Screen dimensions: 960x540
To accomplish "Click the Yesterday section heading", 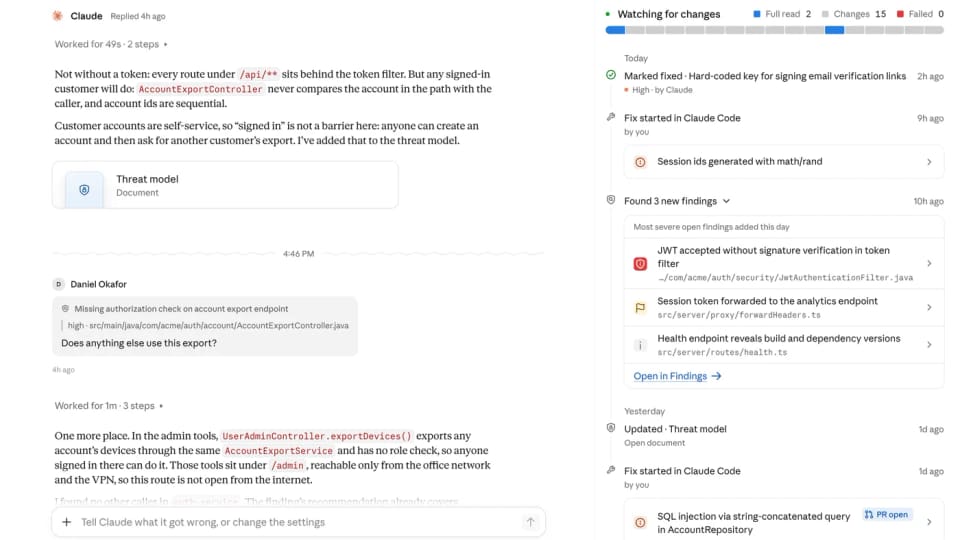I will pos(644,411).
